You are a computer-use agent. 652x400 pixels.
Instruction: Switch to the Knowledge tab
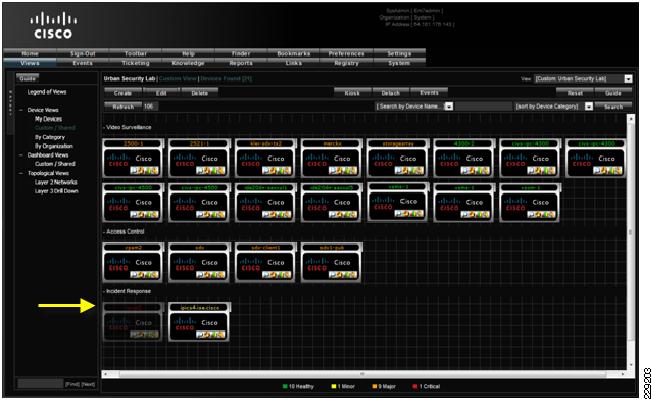188,63
